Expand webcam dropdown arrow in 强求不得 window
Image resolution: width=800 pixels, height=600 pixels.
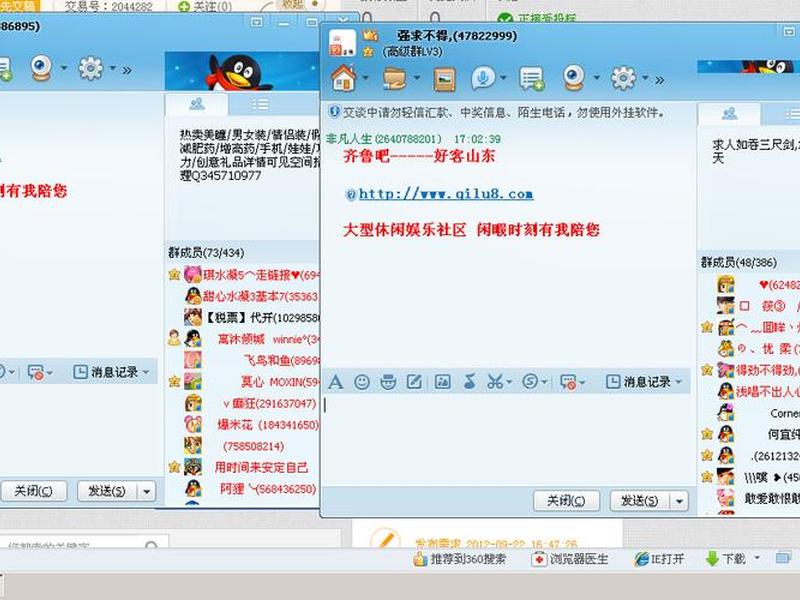coord(596,78)
